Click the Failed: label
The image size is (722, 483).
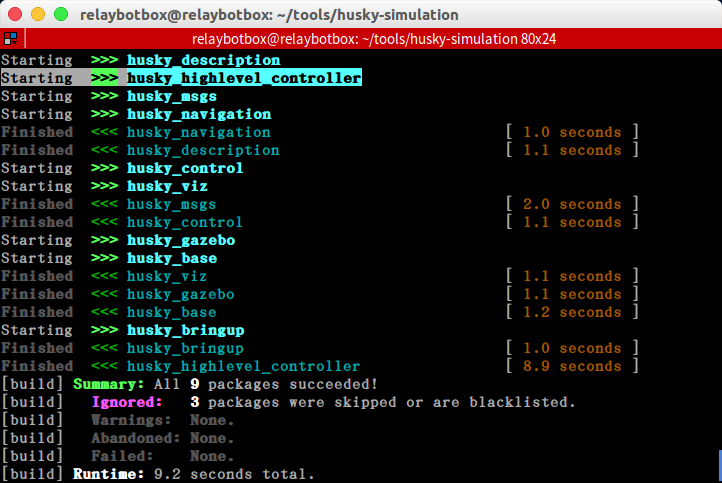(x=122, y=456)
